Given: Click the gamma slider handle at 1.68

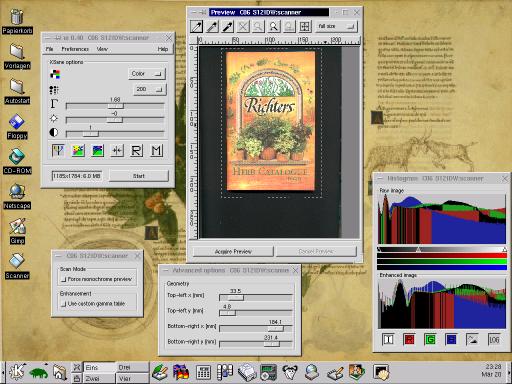Looking at the screenshot, I should point(115,106).
